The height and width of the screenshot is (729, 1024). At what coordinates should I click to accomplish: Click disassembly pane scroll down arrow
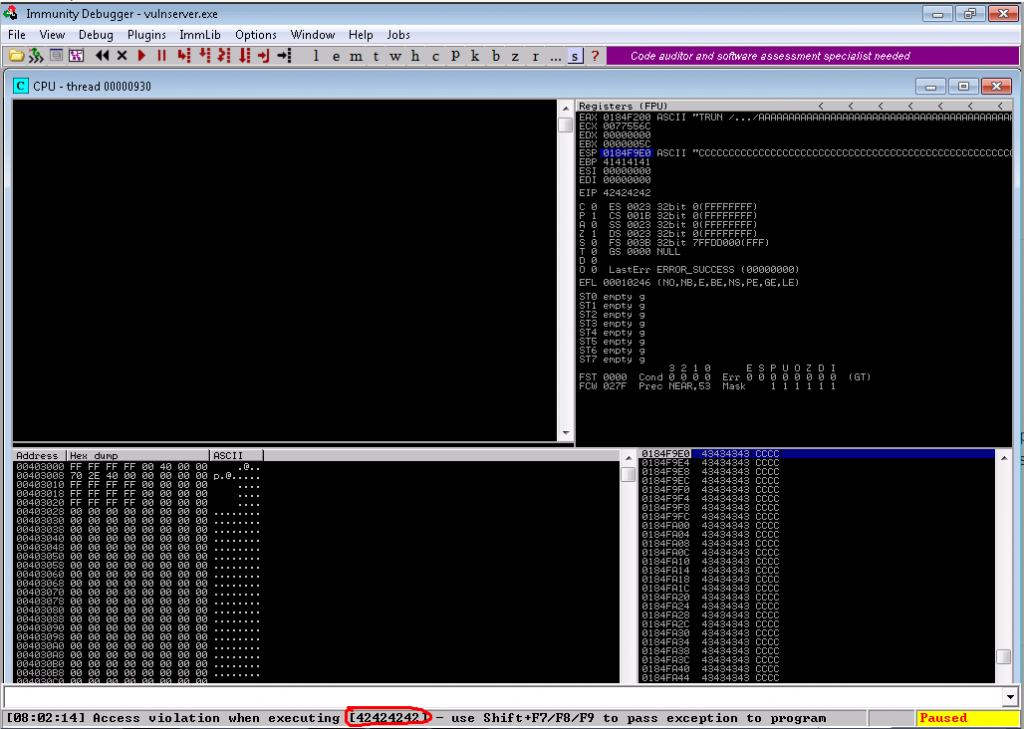click(x=566, y=433)
